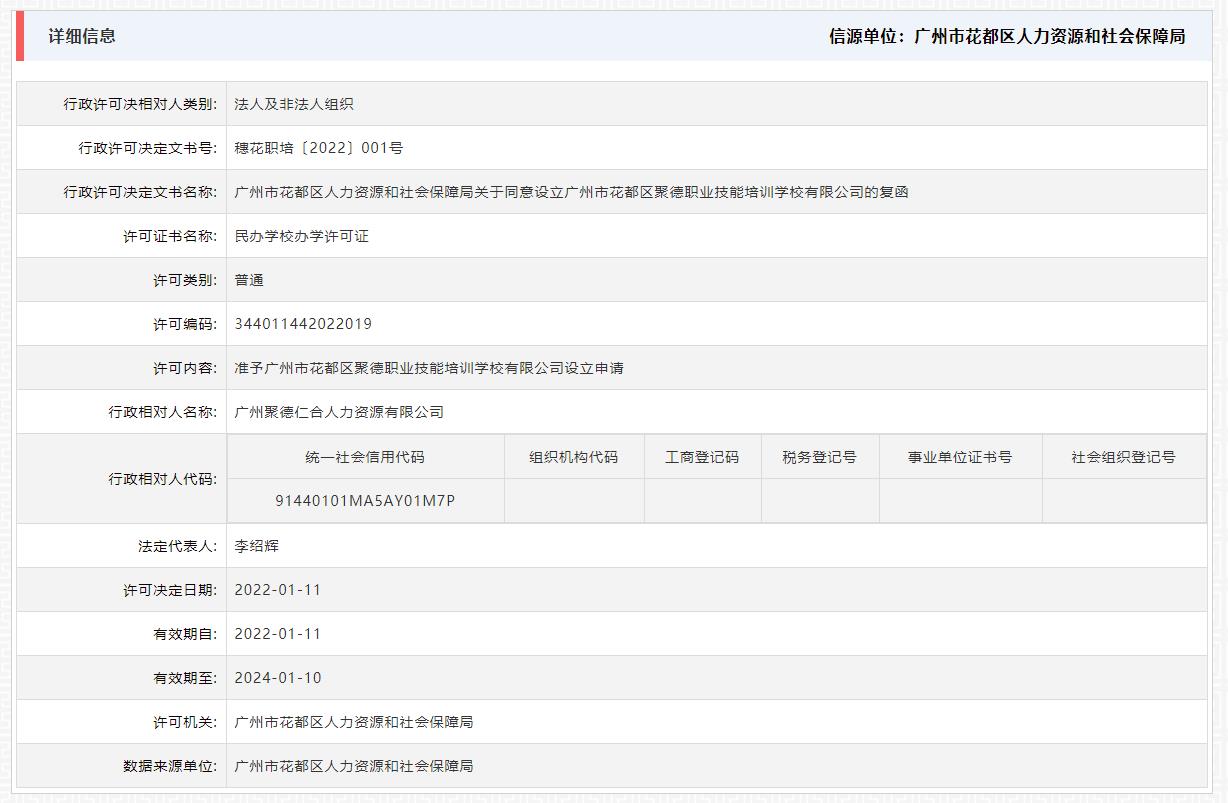Click the 事业单位证书号 column header
This screenshot has height=803, width=1228.
pos(960,457)
